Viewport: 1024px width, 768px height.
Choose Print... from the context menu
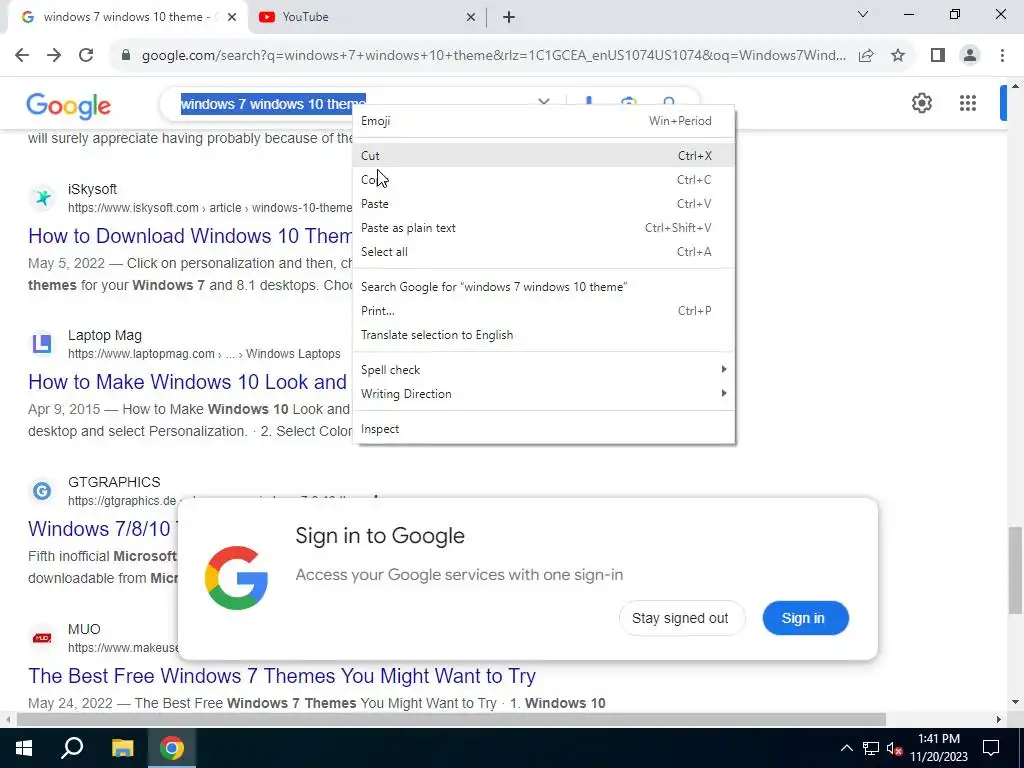[x=543, y=311]
